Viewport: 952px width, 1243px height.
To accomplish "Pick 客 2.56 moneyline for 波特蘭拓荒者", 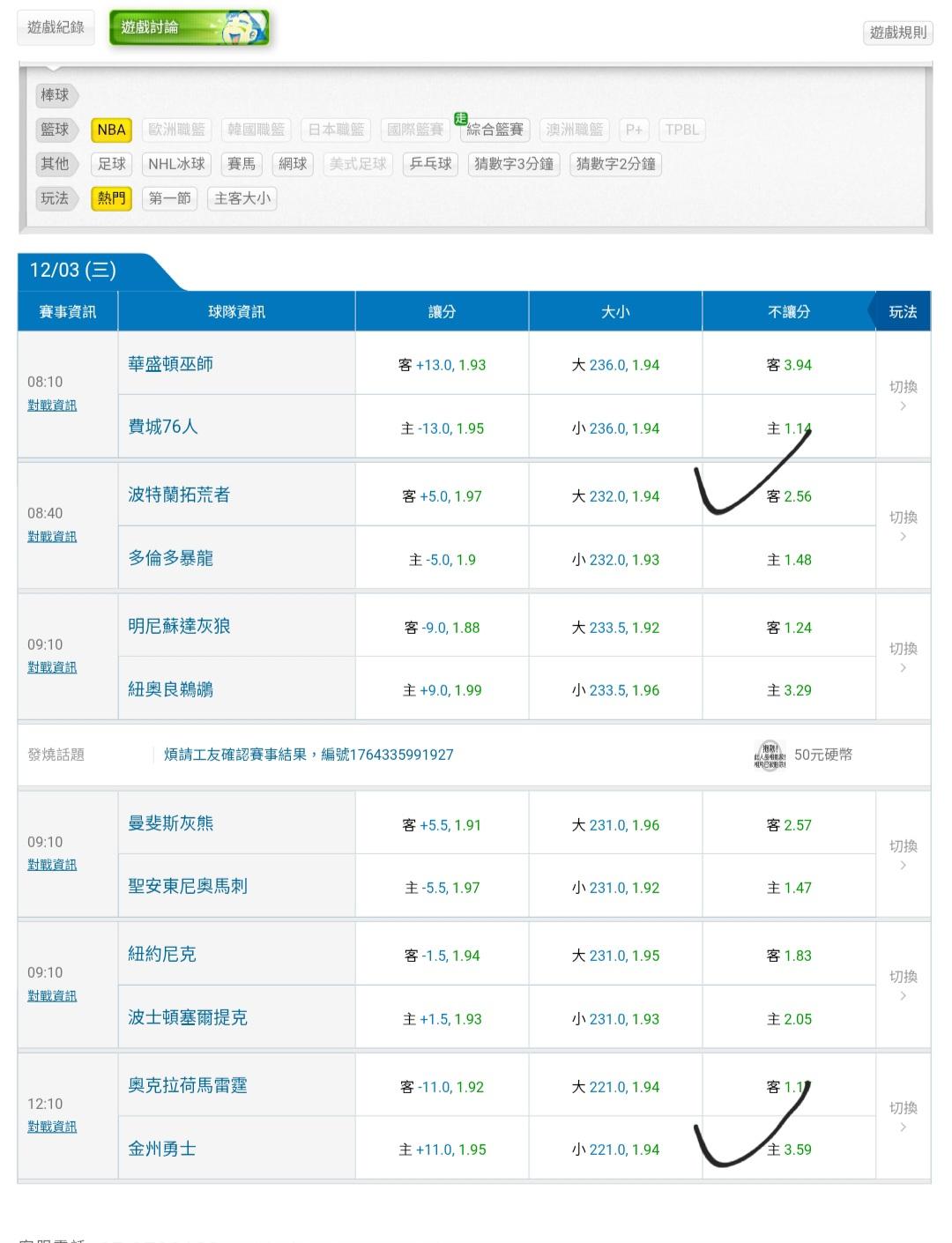I will 789,496.
